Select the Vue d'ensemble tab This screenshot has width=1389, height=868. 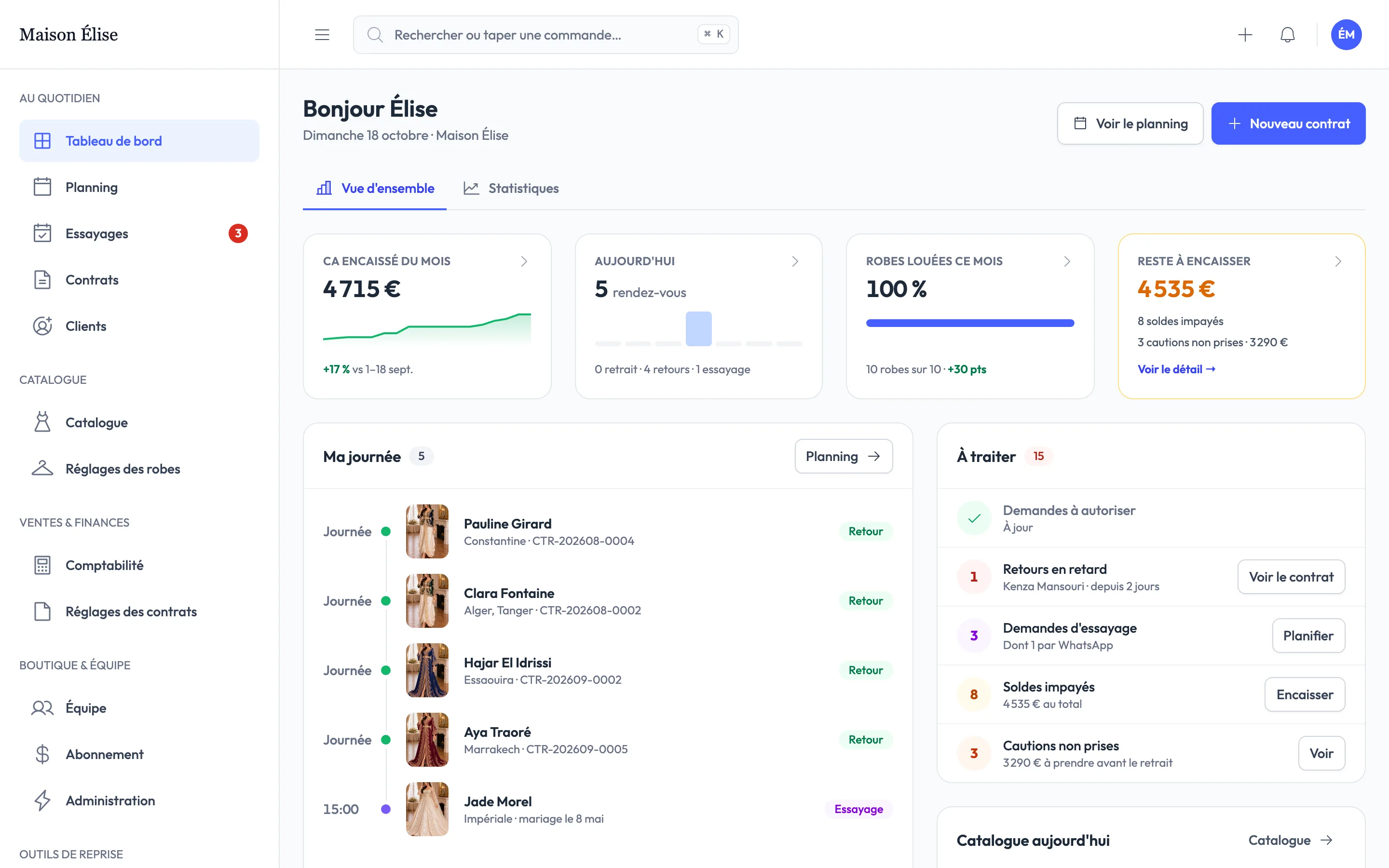coord(375,188)
